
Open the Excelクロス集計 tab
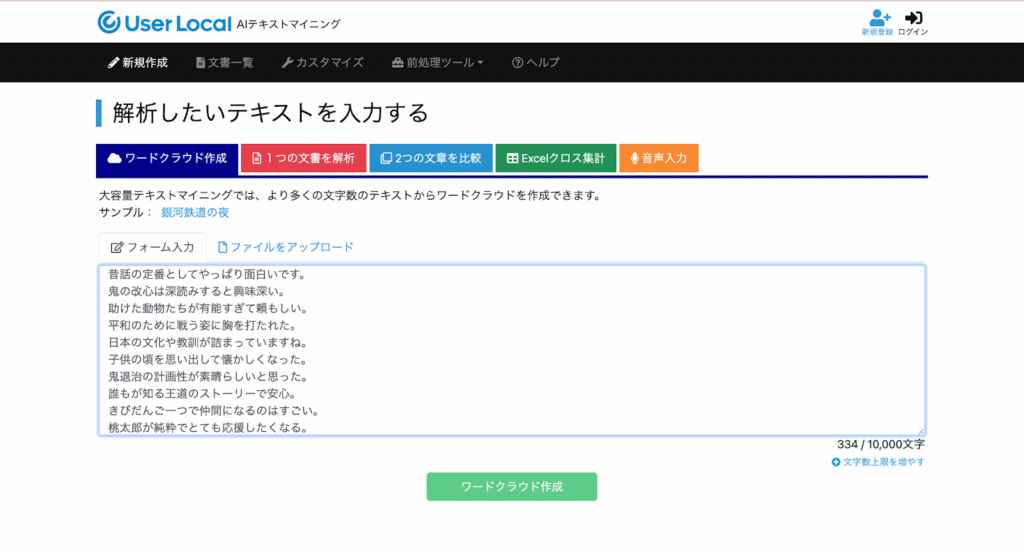[x=555, y=158]
